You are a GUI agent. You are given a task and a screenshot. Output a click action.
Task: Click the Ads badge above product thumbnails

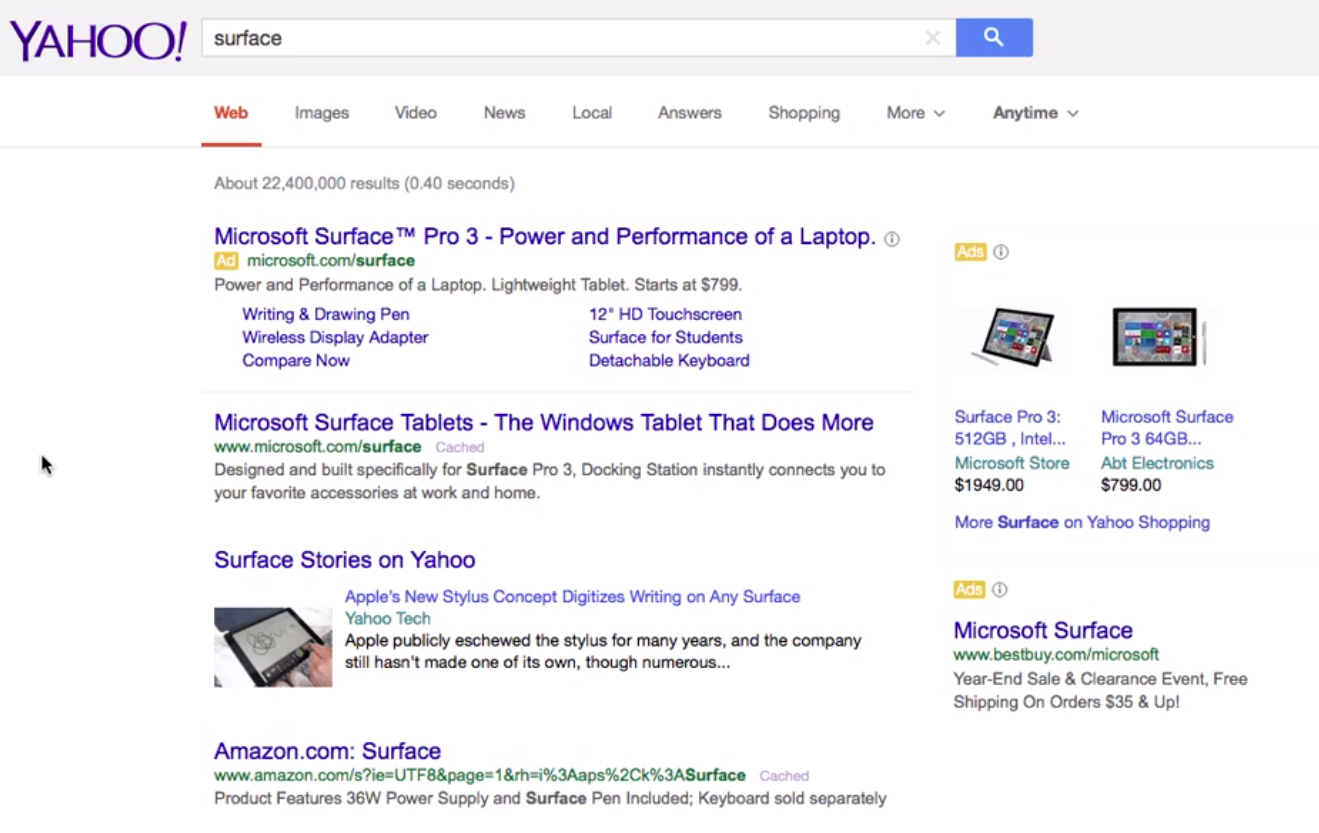[970, 252]
